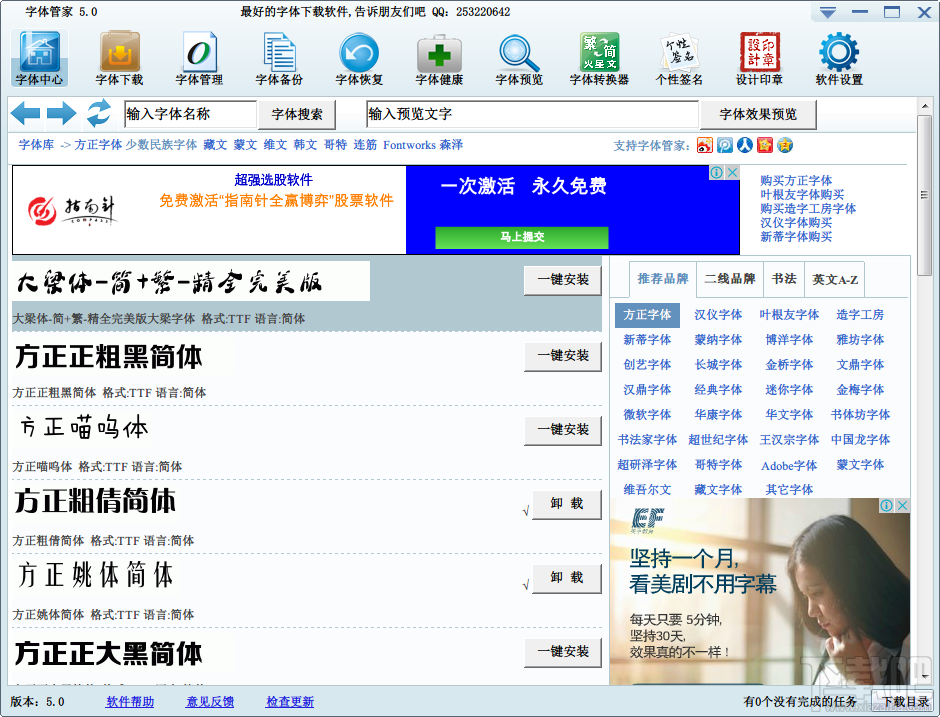The image size is (940, 717).
Task: Open 软件设置 settings icon
Action: tap(838, 50)
